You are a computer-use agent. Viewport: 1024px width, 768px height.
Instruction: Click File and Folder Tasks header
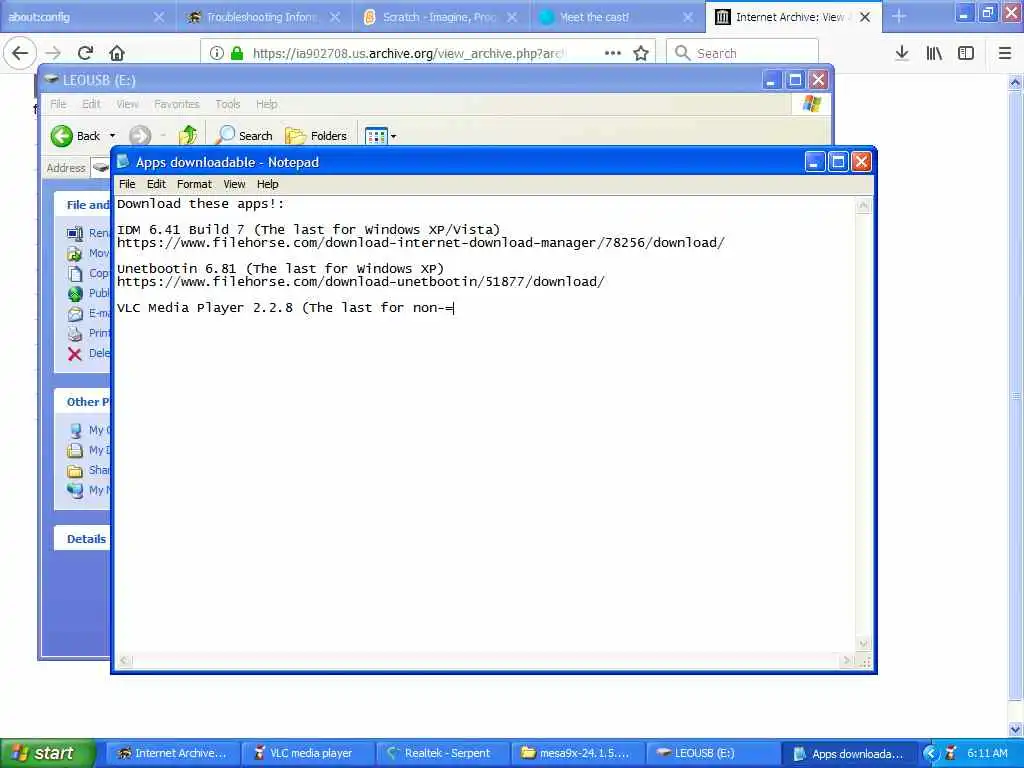pyautogui.click(x=83, y=205)
